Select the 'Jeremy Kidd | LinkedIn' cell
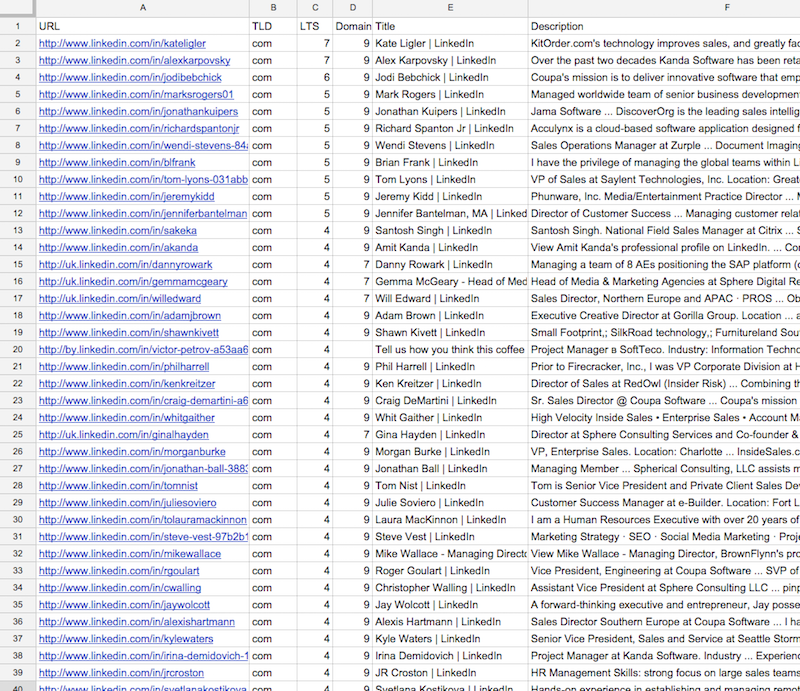This screenshot has width=800, height=691. coord(451,196)
